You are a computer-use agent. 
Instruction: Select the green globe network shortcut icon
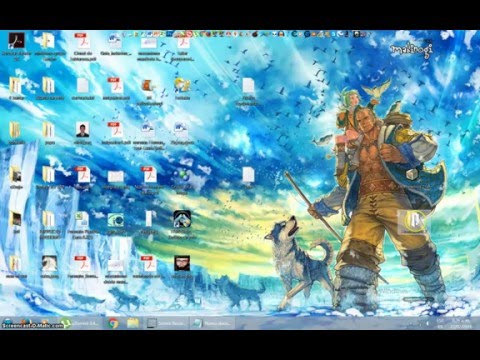tap(182, 175)
